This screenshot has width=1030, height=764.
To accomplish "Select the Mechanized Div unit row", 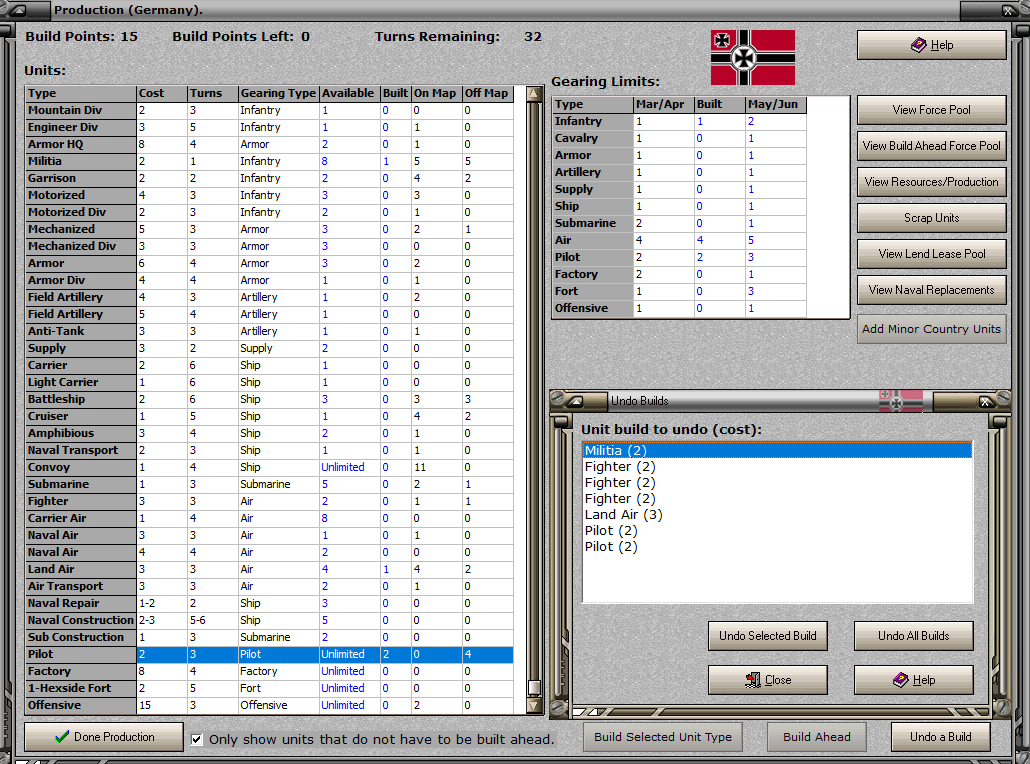I will (269, 246).
